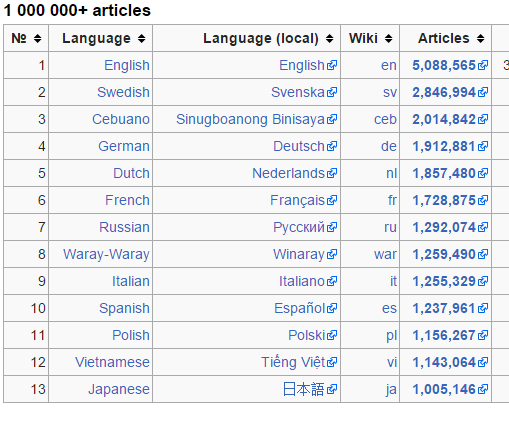Open the Русский external link
Viewport: 509px width, 423px height.
[299, 227]
